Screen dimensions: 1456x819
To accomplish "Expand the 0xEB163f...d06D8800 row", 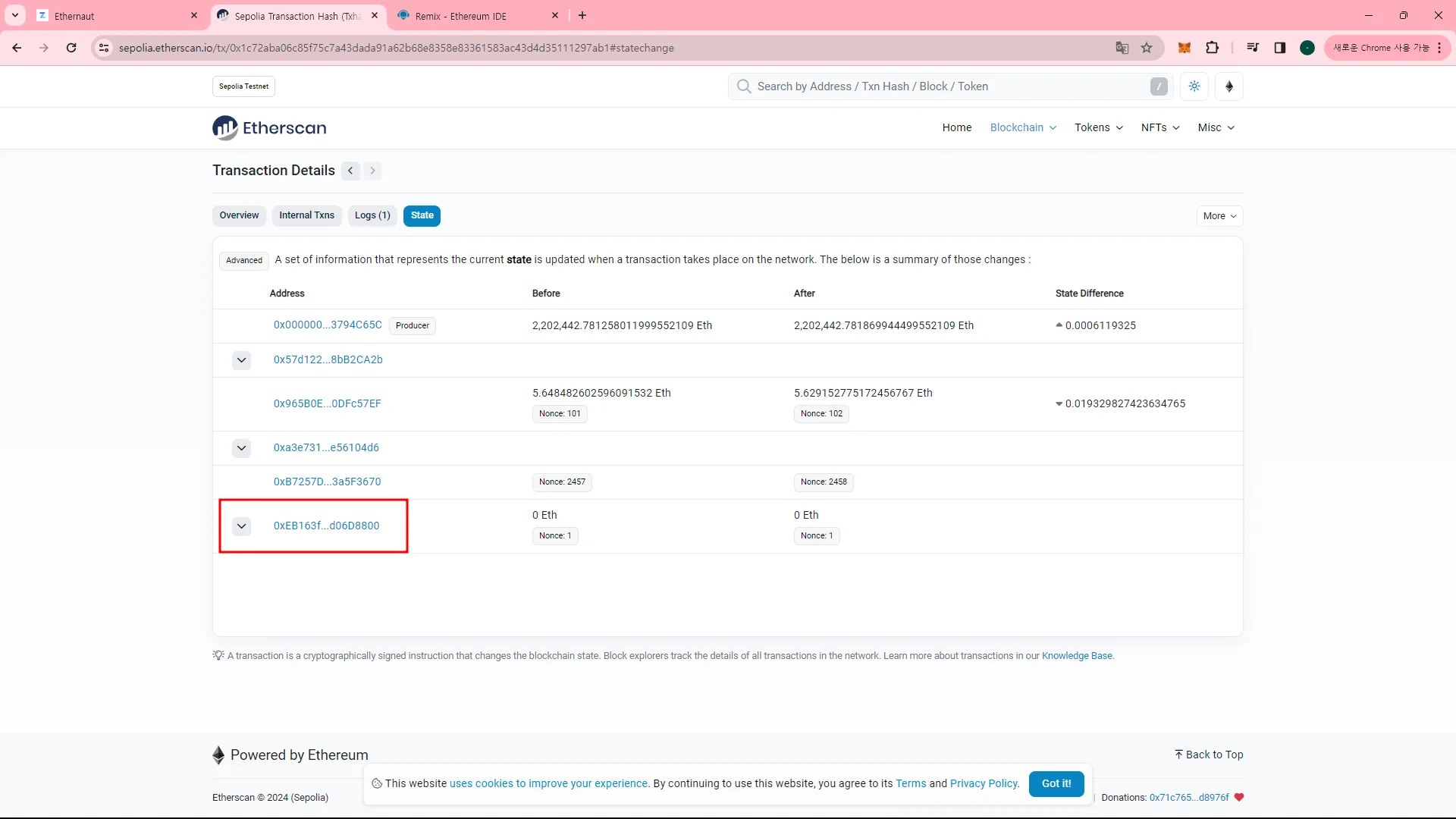I will 241,526.
